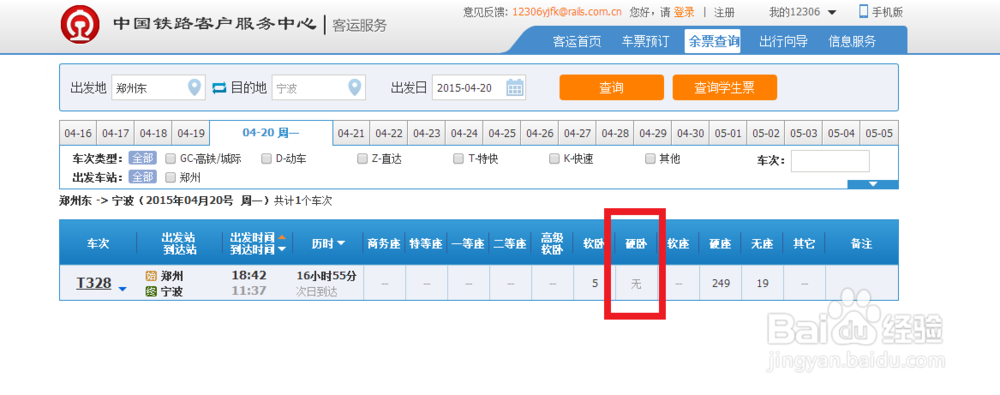Click the orange 查询 button
This screenshot has height=395, width=1000.
coord(612,87)
